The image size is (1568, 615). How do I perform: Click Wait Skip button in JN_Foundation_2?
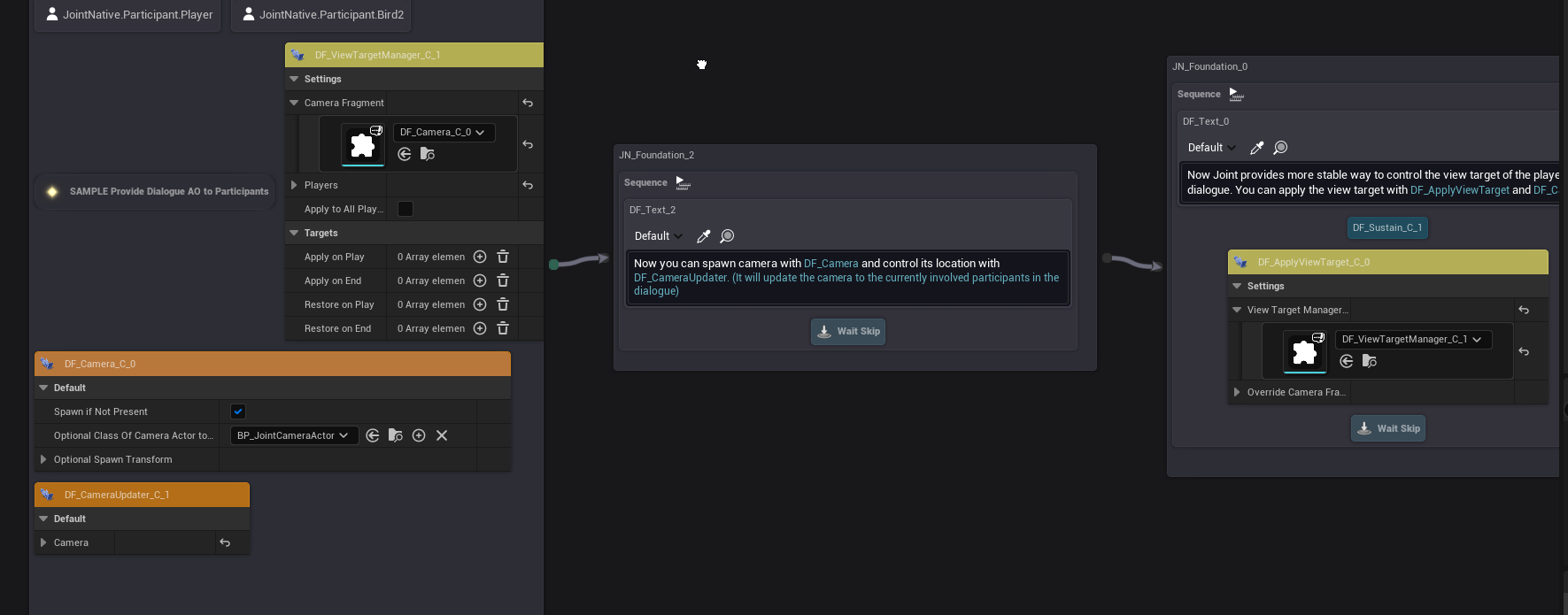pyautogui.click(x=848, y=332)
